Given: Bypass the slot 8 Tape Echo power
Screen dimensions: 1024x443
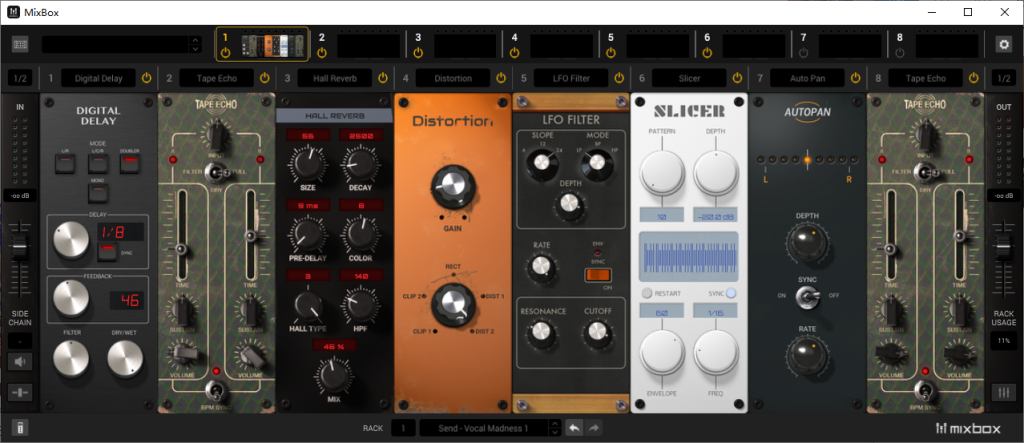Looking at the screenshot, I should pos(974,78).
